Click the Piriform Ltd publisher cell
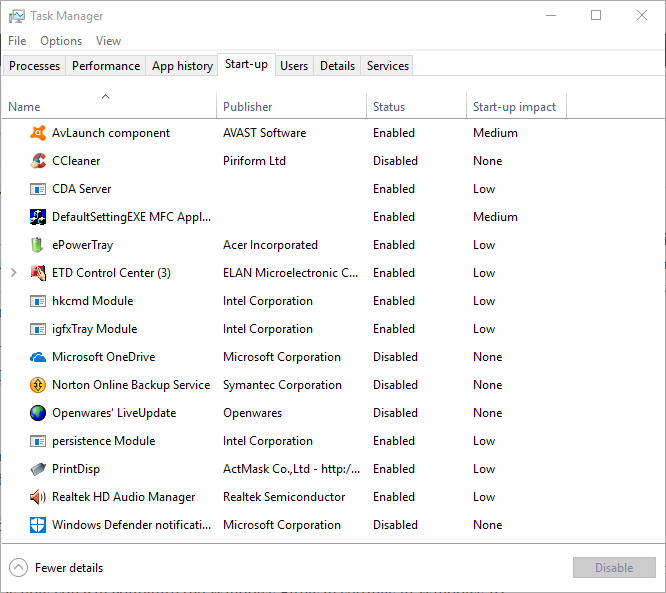Image resolution: width=666 pixels, height=593 pixels. 254,161
